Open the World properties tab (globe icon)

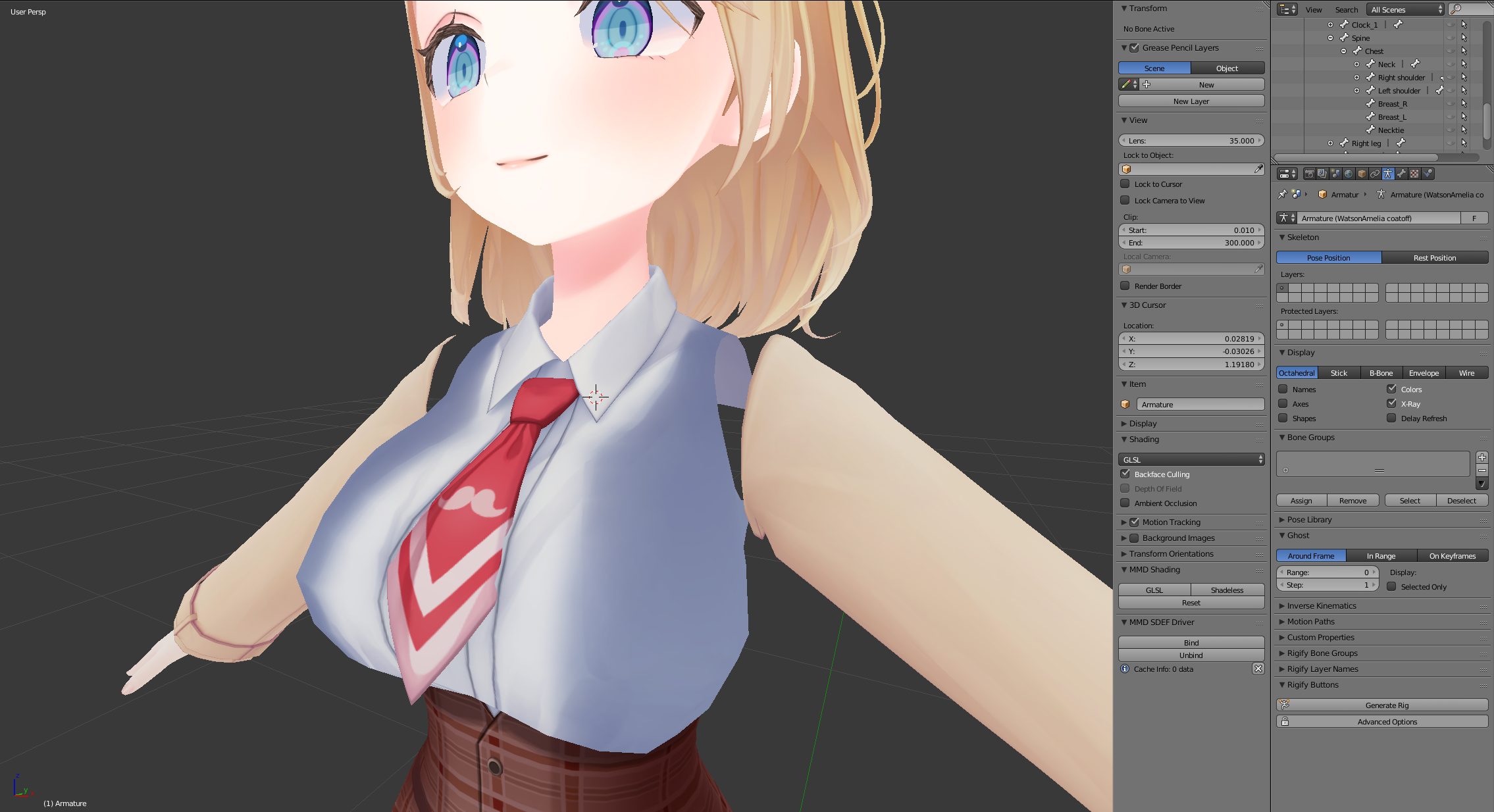click(x=1349, y=174)
